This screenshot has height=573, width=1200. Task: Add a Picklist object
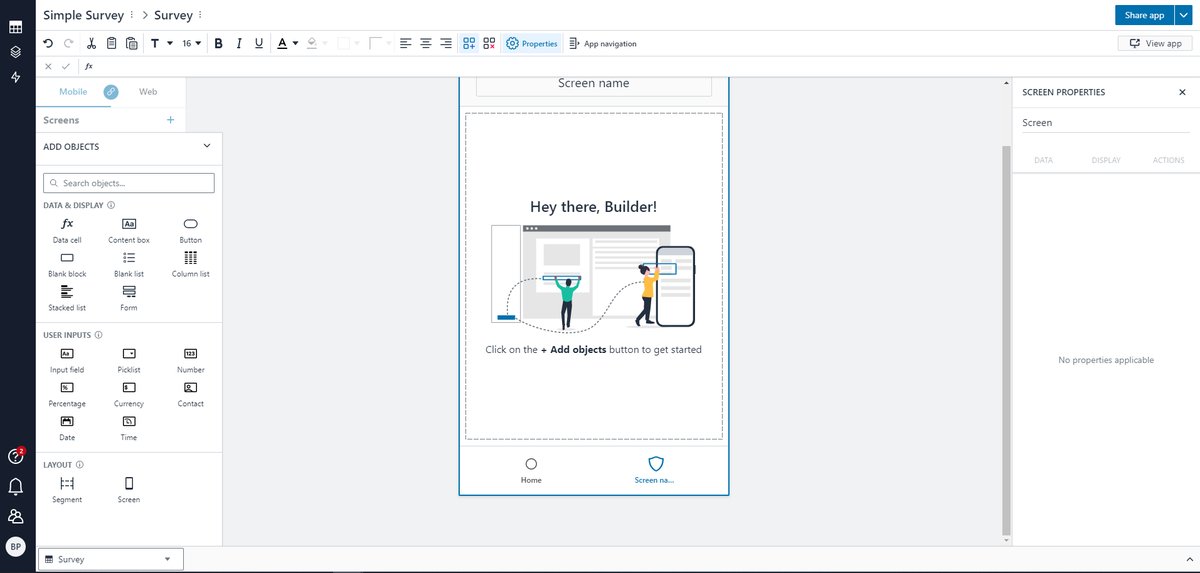click(129, 361)
